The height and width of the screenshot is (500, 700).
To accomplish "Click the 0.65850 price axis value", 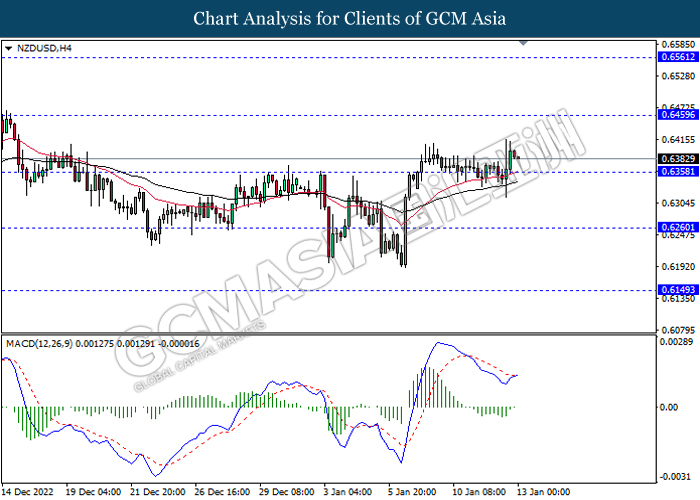I will (x=678, y=45).
